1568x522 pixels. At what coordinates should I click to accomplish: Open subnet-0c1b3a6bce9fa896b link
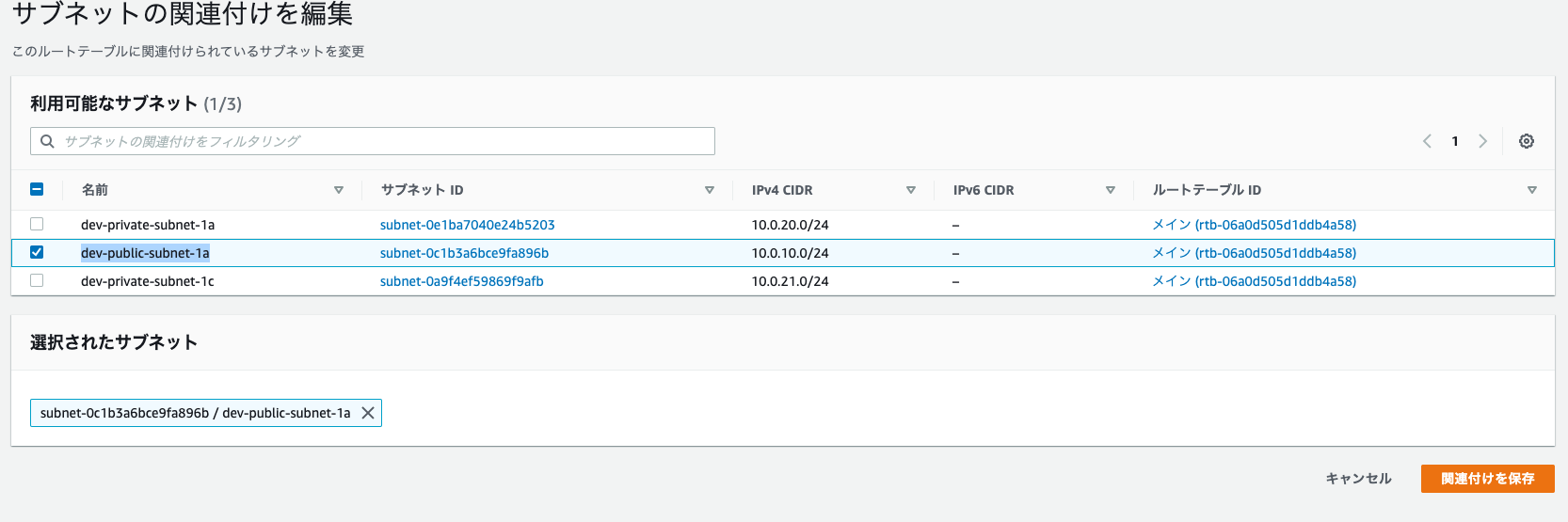coord(464,253)
